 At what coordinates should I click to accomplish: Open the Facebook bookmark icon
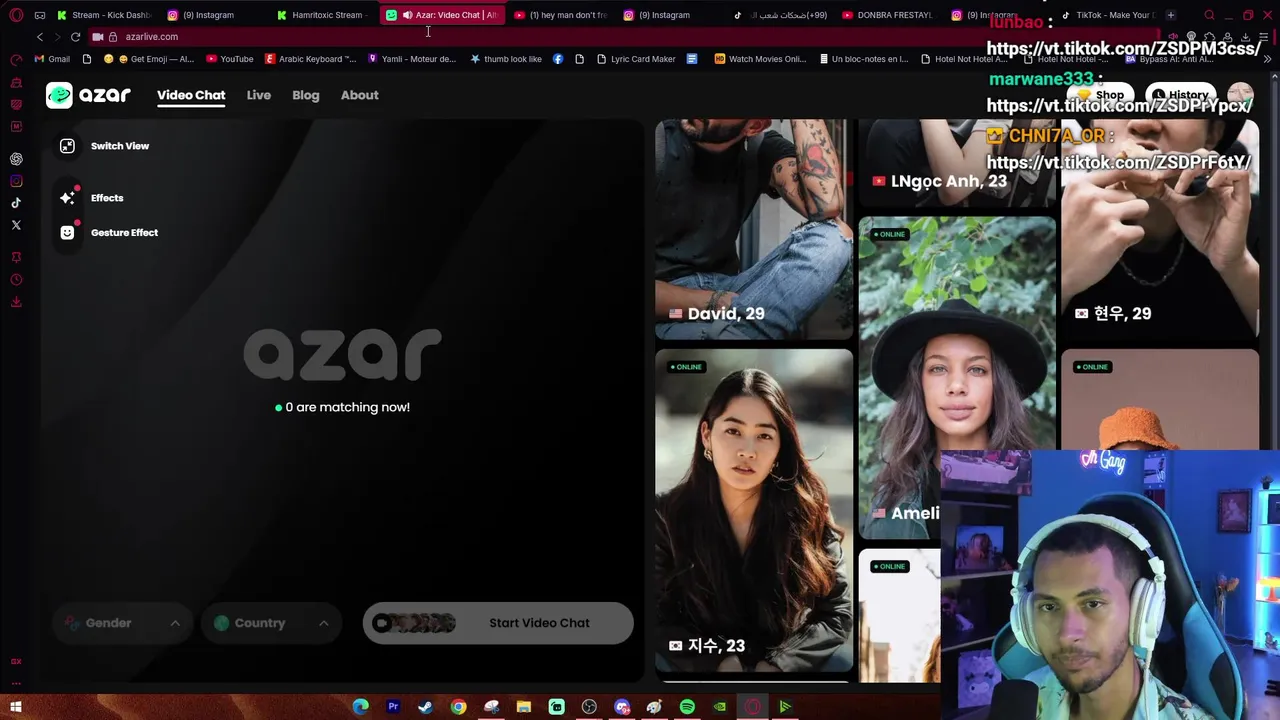tap(558, 59)
